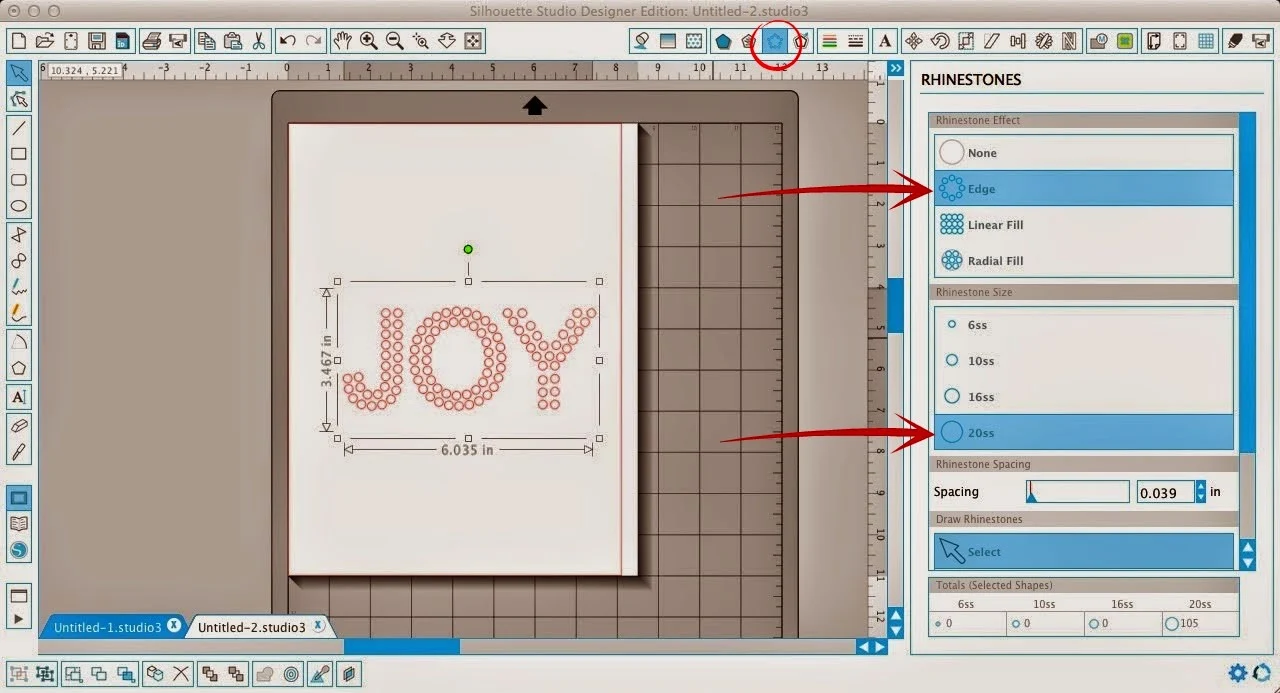The image size is (1280, 693).
Task: Select the Eraser tool
Action: tap(18, 425)
